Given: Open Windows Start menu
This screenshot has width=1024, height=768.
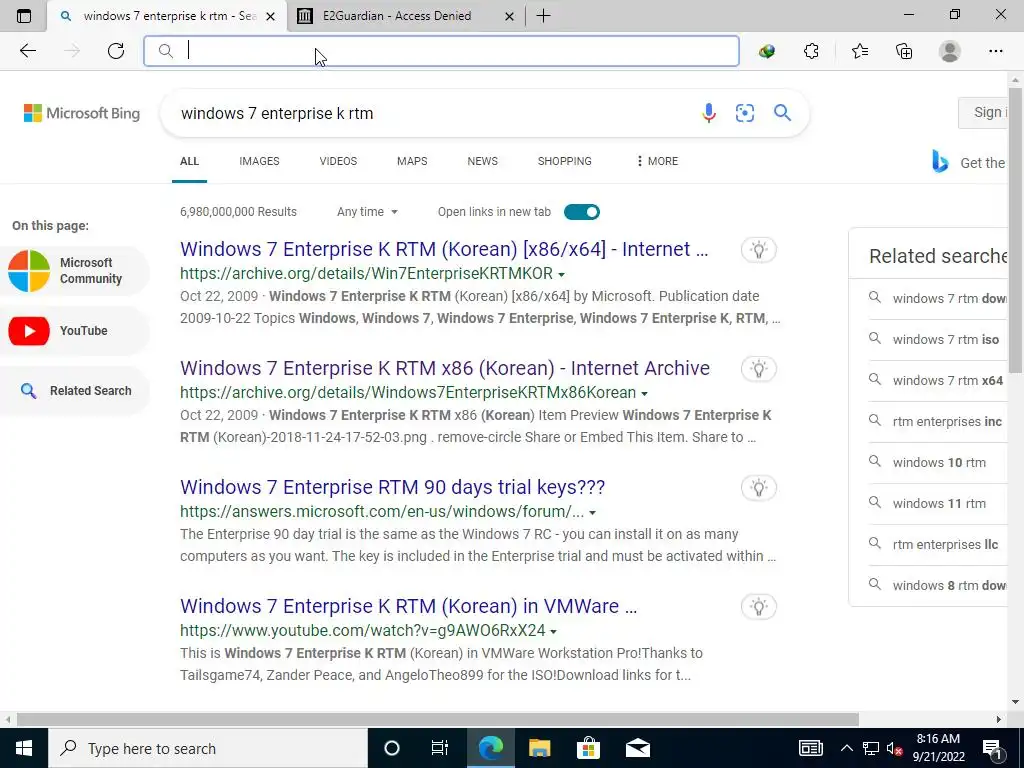Looking at the screenshot, I should pyautogui.click(x=24, y=748).
